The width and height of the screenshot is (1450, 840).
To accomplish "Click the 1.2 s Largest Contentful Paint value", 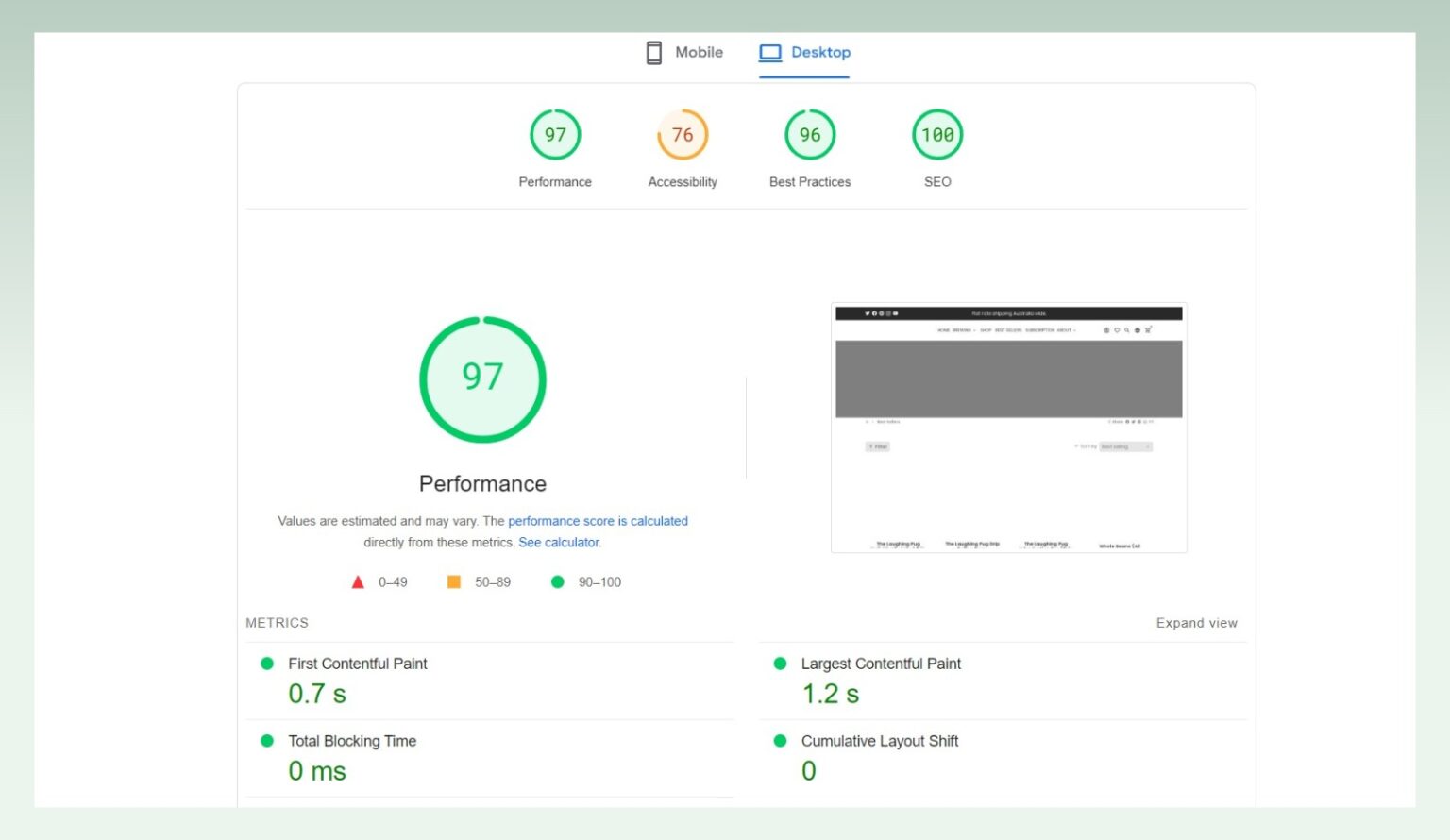I will click(831, 694).
